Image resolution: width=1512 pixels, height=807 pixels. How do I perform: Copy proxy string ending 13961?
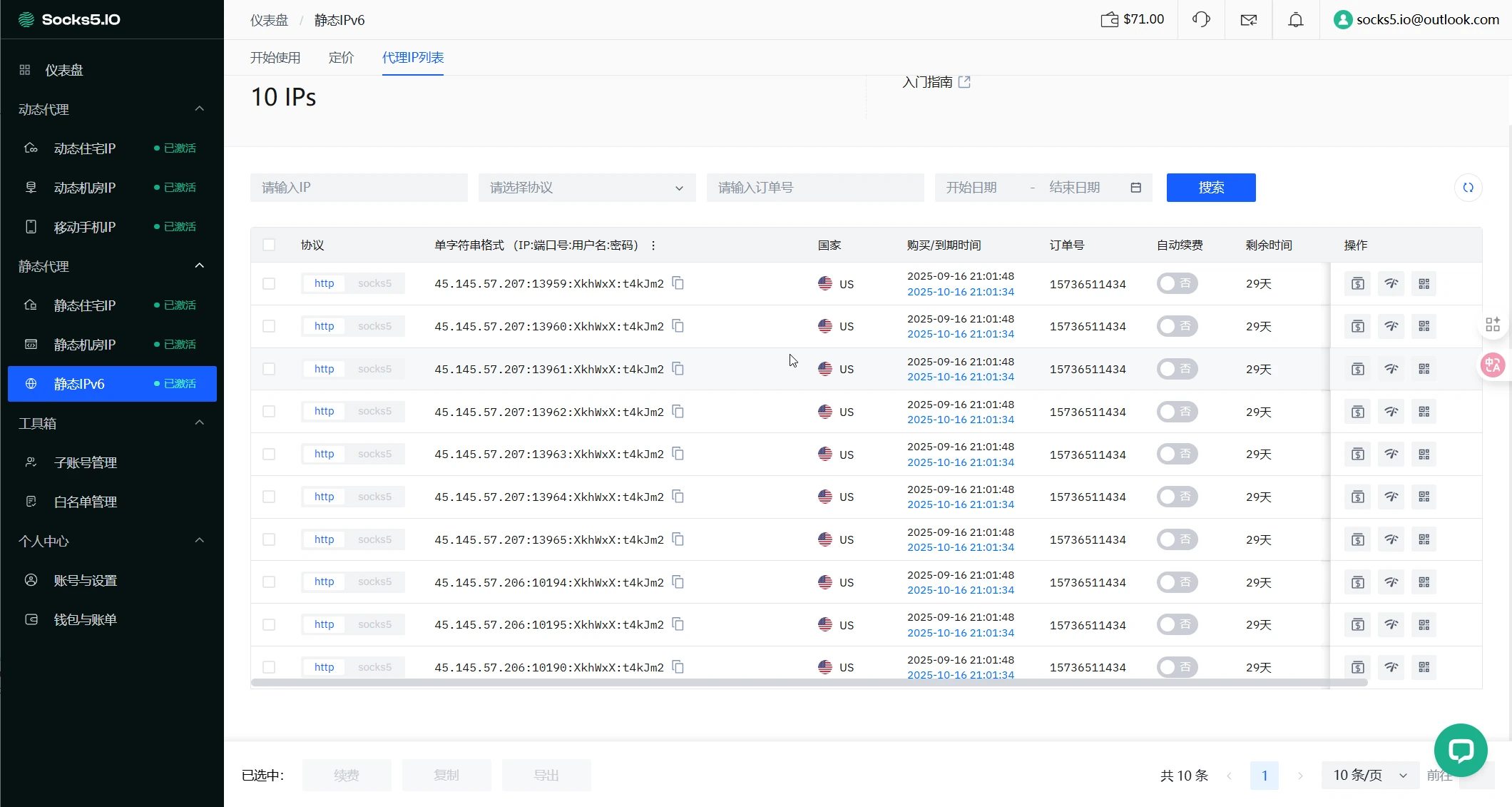click(678, 369)
